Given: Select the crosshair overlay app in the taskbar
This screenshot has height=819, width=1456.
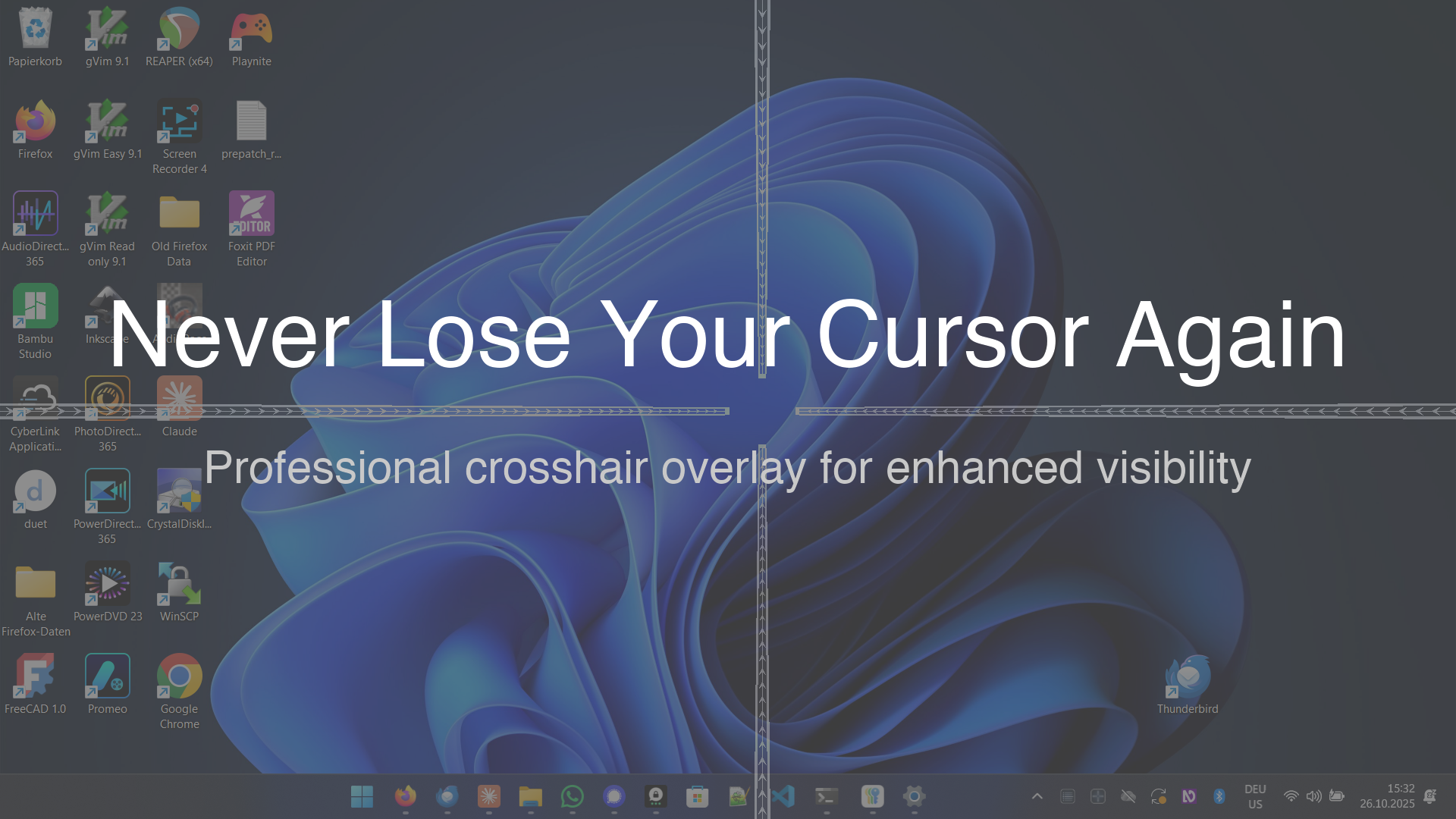Looking at the screenshot, I should (1097, 796).
